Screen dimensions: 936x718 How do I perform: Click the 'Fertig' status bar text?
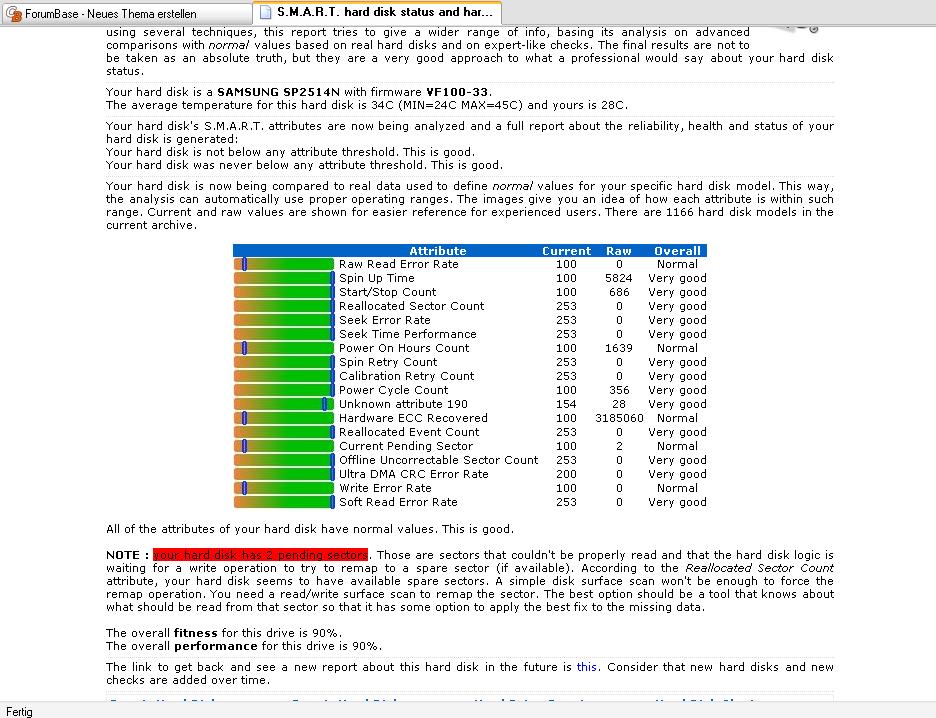[x=20, y=711]
